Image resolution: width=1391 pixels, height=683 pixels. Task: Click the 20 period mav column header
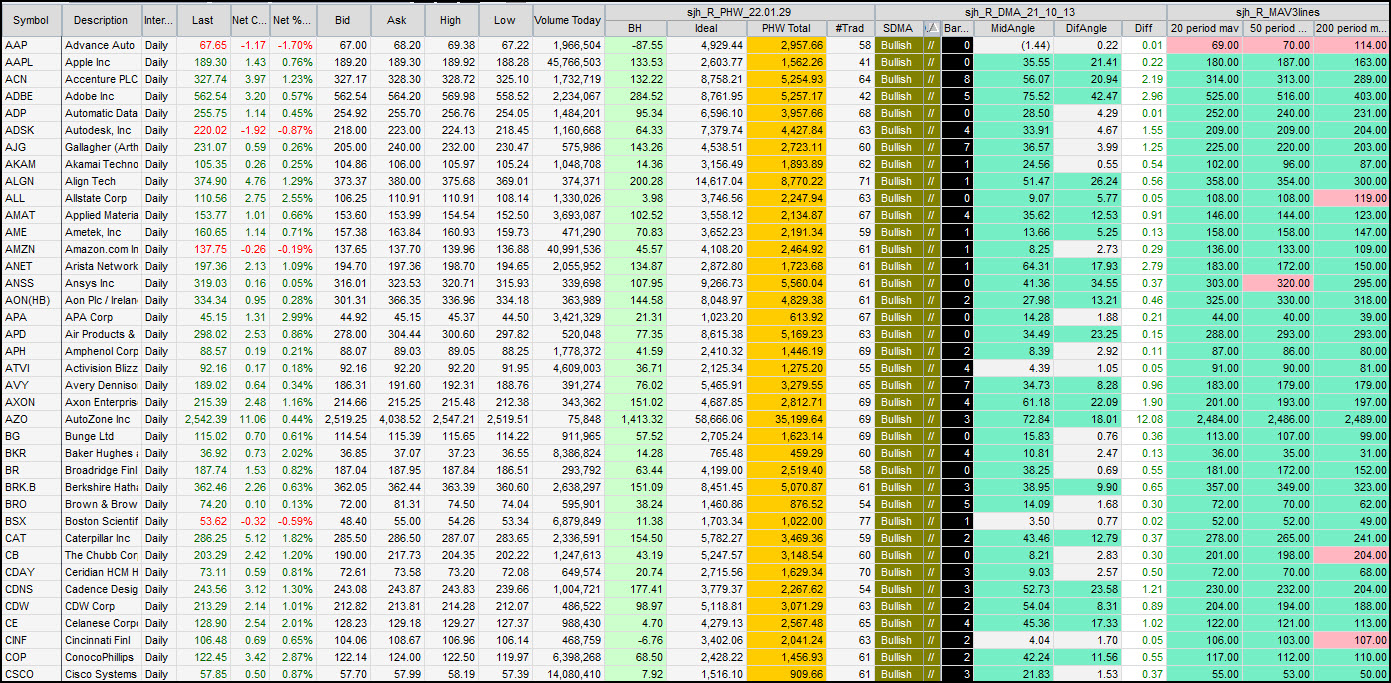pyautogui.click(x=1204, y=28)
